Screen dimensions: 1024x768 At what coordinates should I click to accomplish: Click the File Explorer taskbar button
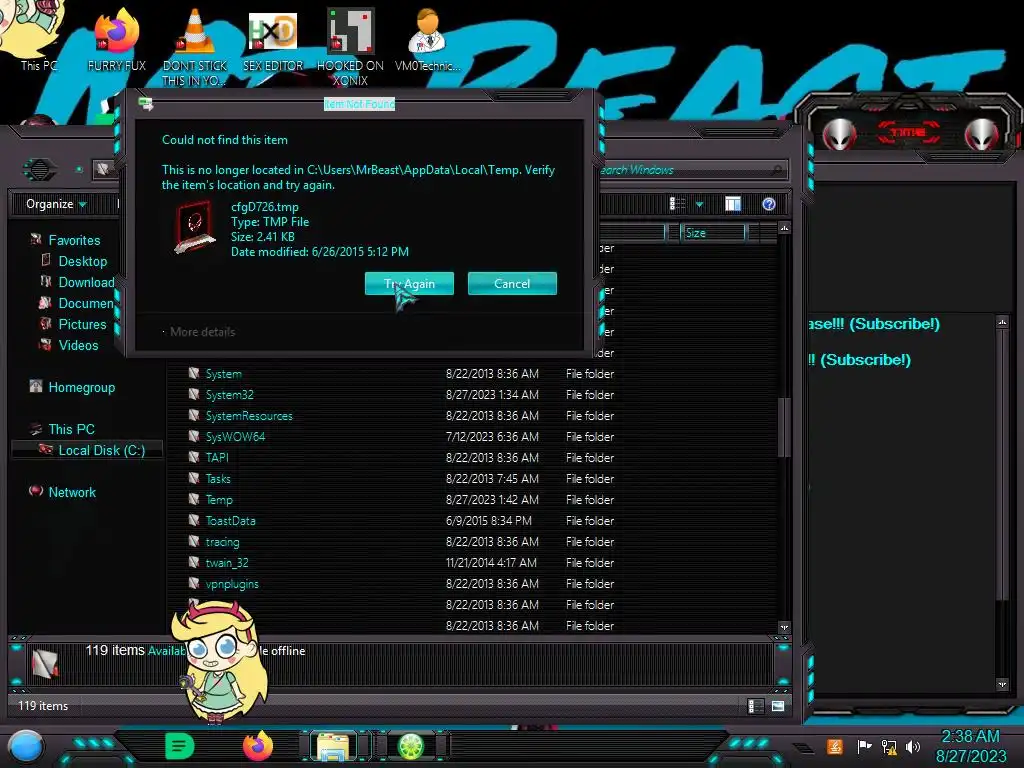333,746
